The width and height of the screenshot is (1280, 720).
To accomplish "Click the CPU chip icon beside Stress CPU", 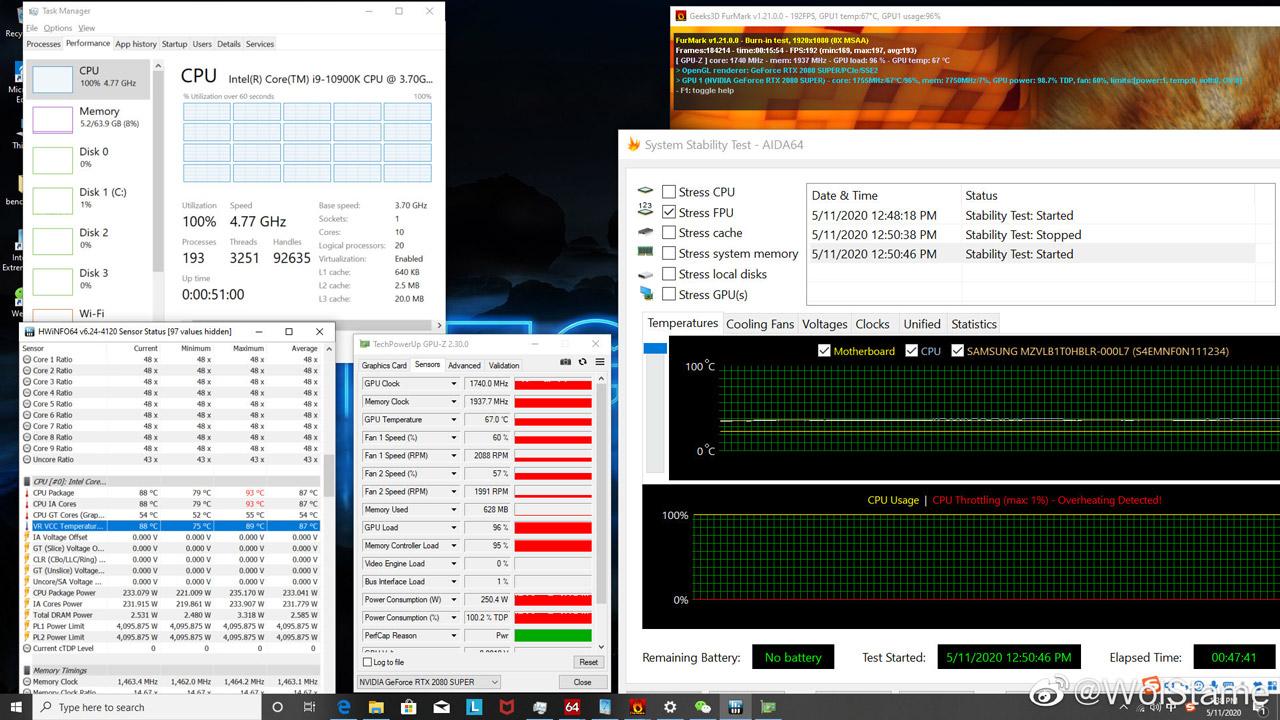I will [645, 191].
